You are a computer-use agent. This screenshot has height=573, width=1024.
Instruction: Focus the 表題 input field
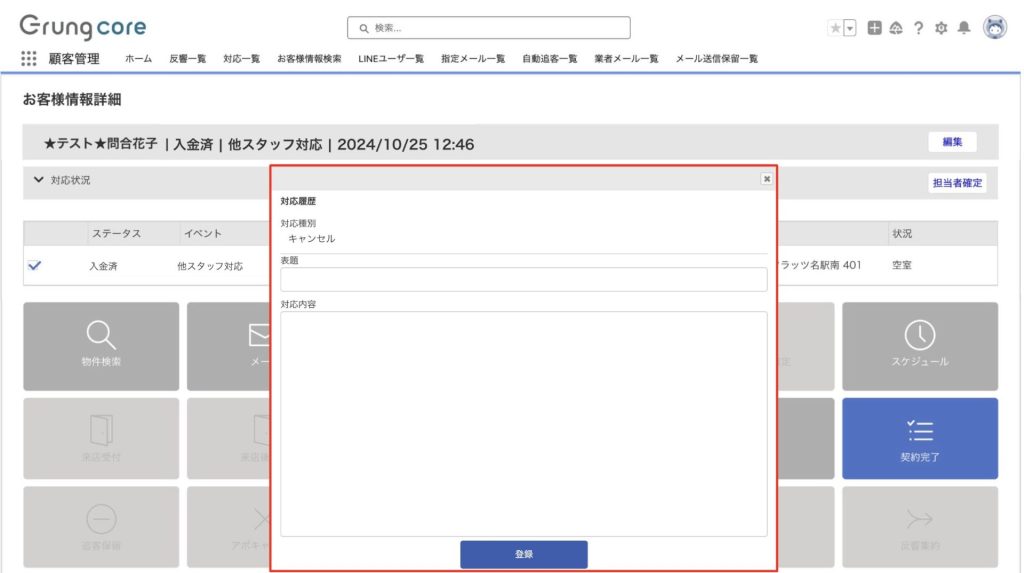click(x=523, y=279)
